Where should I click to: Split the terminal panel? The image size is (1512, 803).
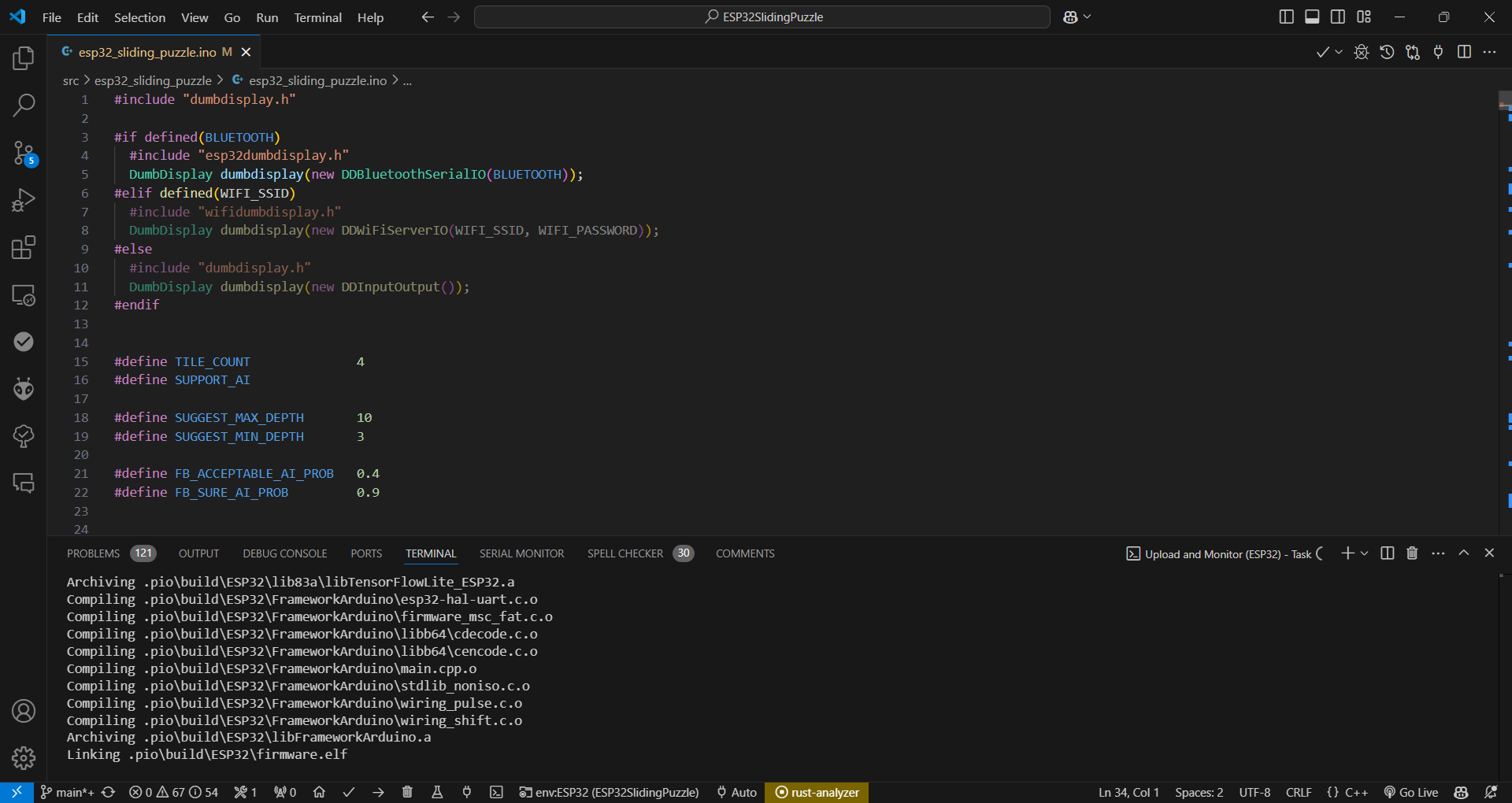(x=1388, y=553)
